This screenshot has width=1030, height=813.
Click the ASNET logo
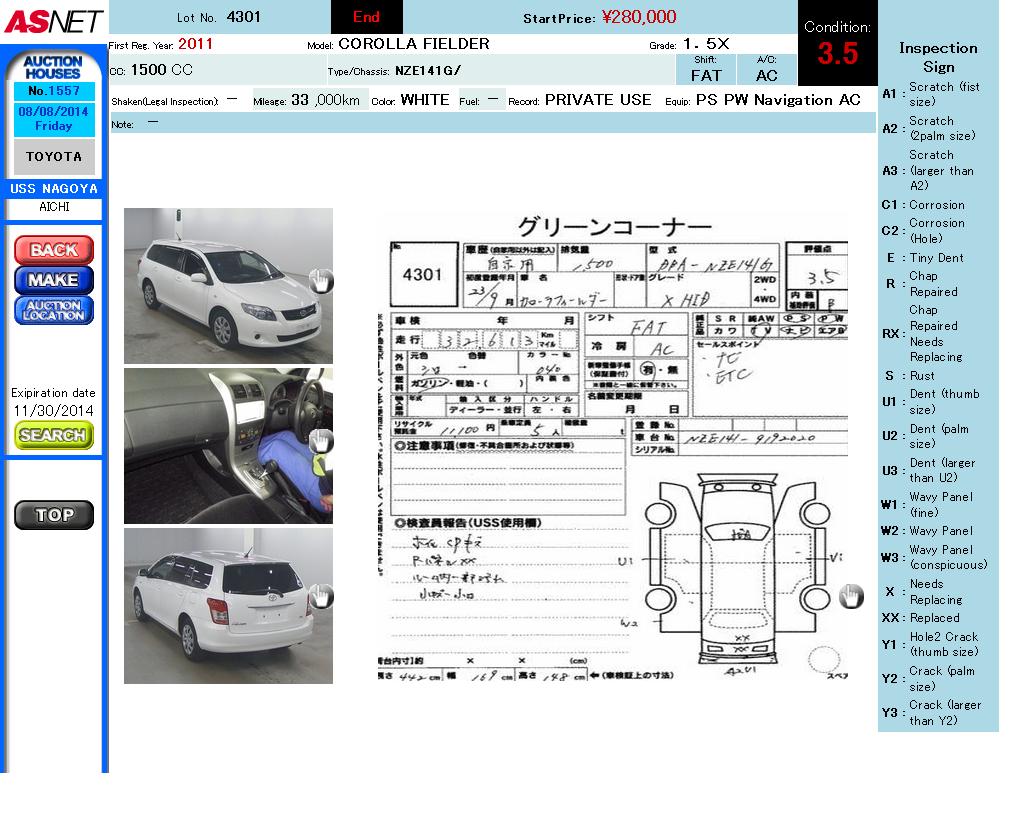53,21
